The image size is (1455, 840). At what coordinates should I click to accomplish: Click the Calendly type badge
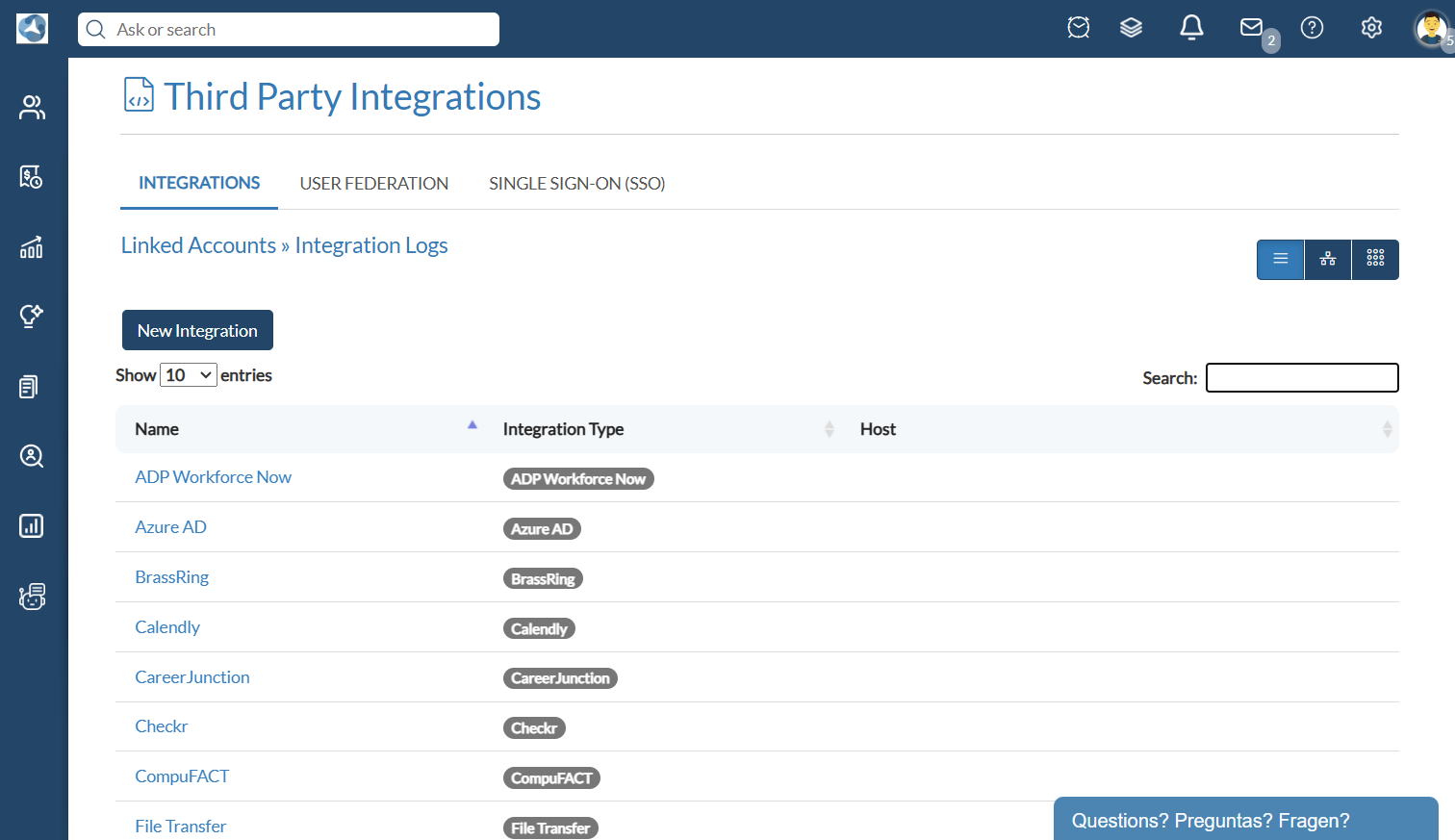coord(539,629)
